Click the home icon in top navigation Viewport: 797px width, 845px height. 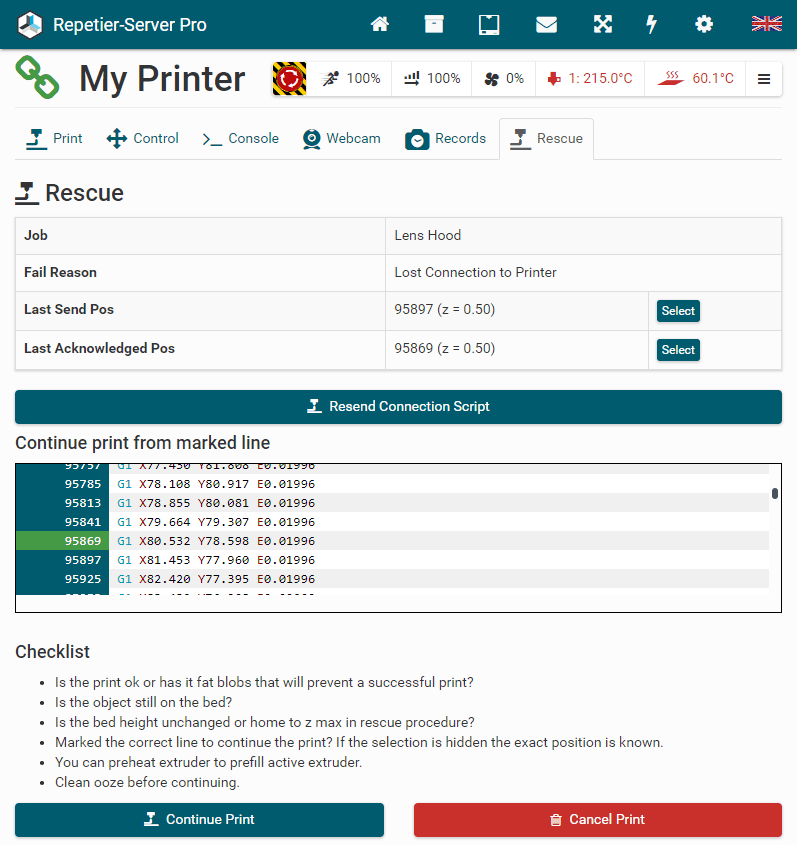(x=379, y=24)
